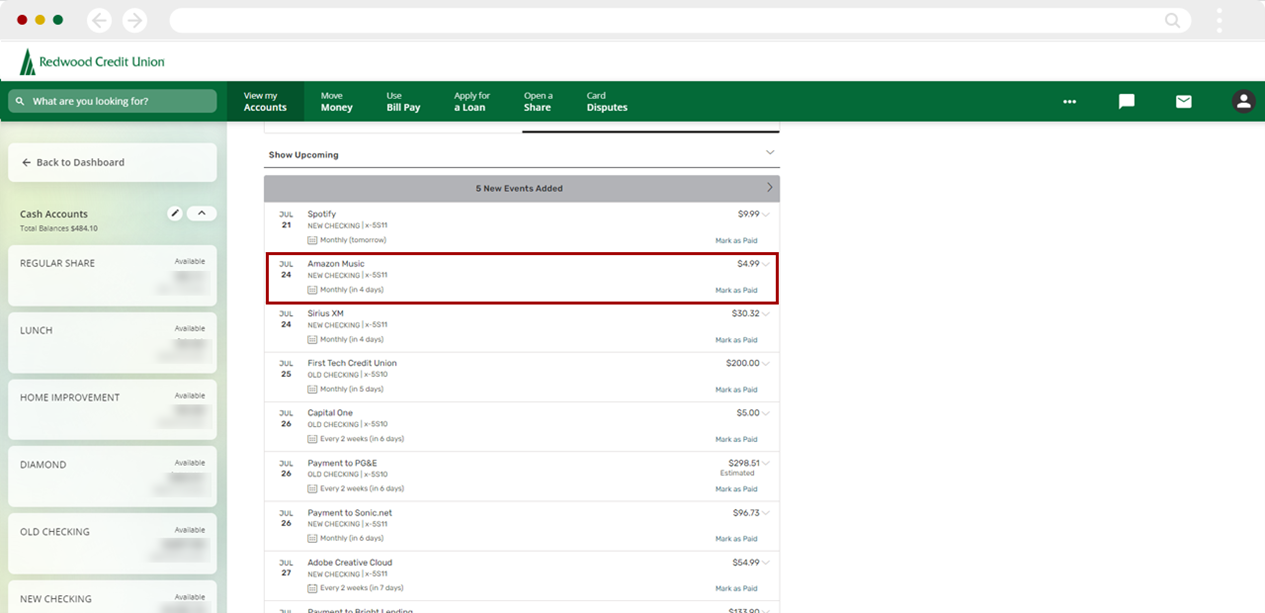Image resolution: width=1265 pixels, height=613 pixels.
Task: Select the DIAMOND account card
Action: pyautogui.click(x=112, y=477)
